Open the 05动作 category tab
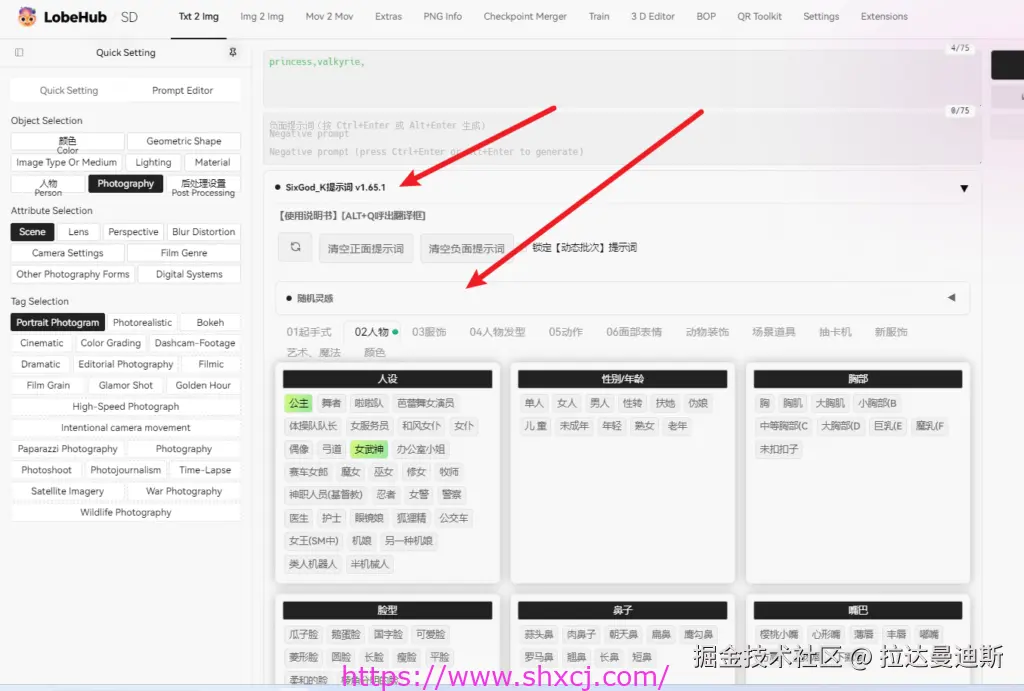The height and width of the screenshot is (691, 1024). pyautogui.click(x=566, y=332)
